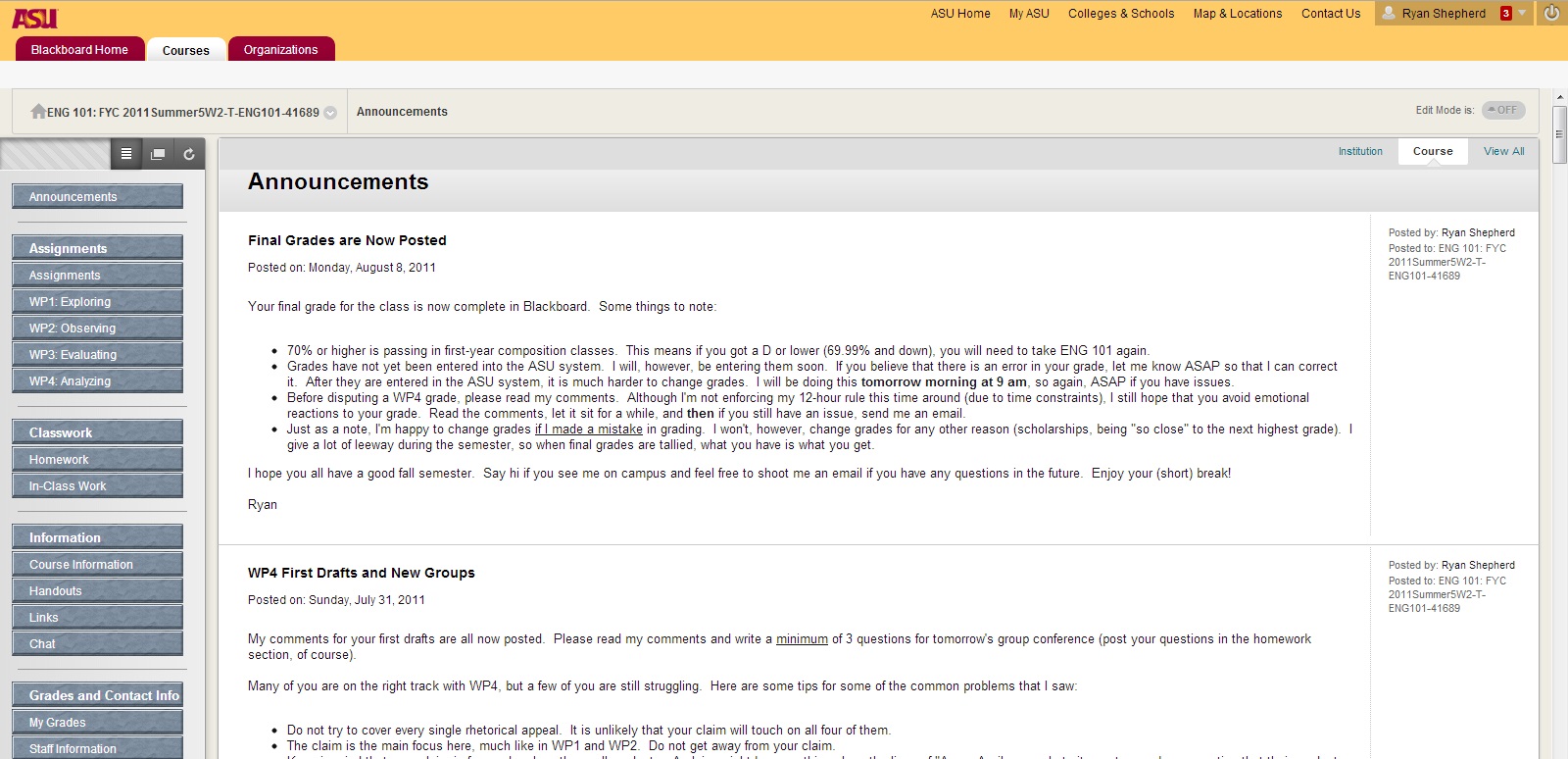The image size is (1568, 759).
Task: Open the Organizations tab
Action: (x=281, y=49)
